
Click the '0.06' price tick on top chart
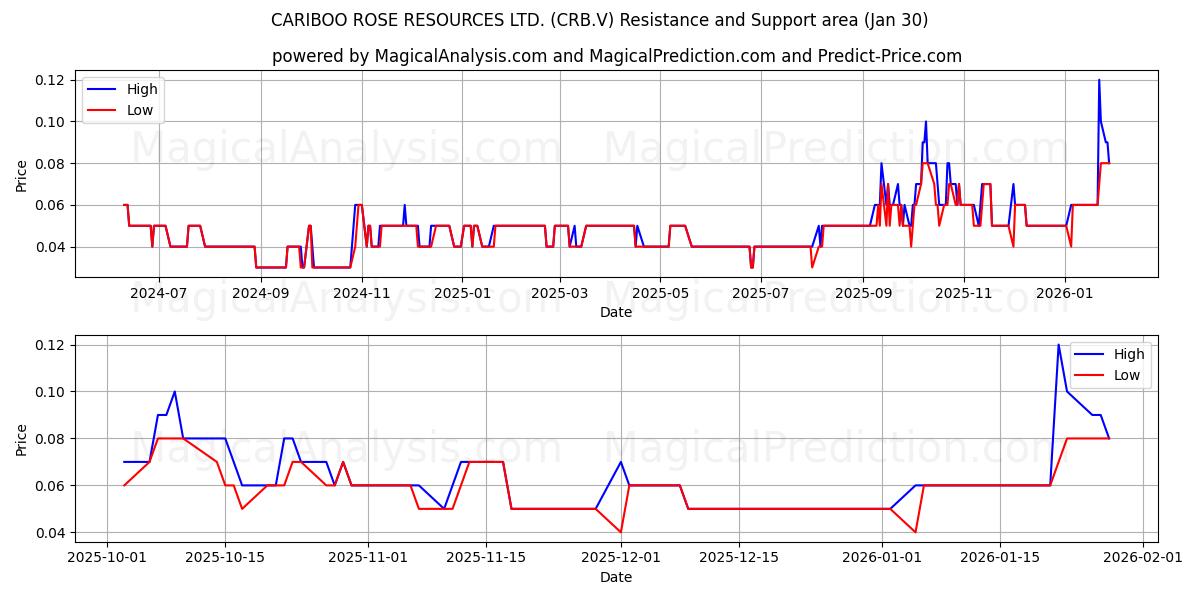coord(51,205)
